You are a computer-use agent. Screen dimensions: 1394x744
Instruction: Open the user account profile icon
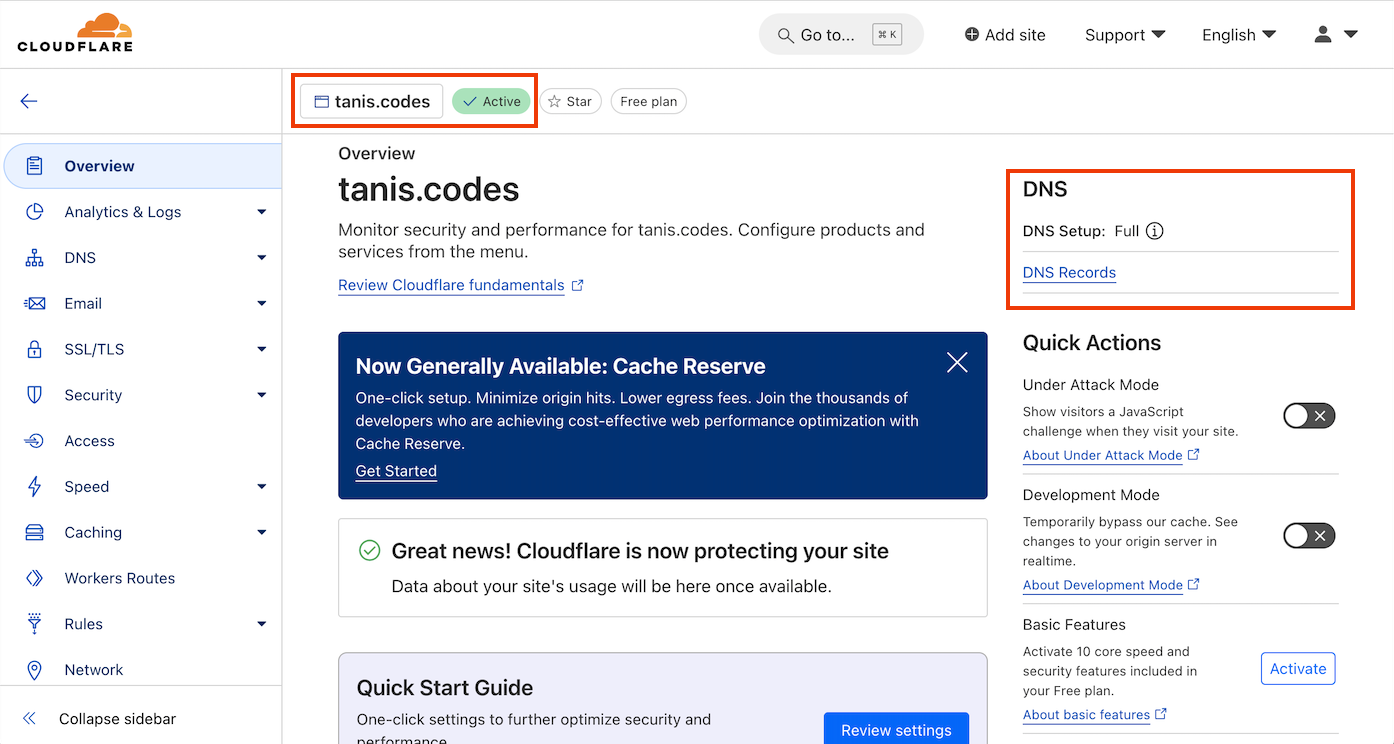(x=1323, y=35)
